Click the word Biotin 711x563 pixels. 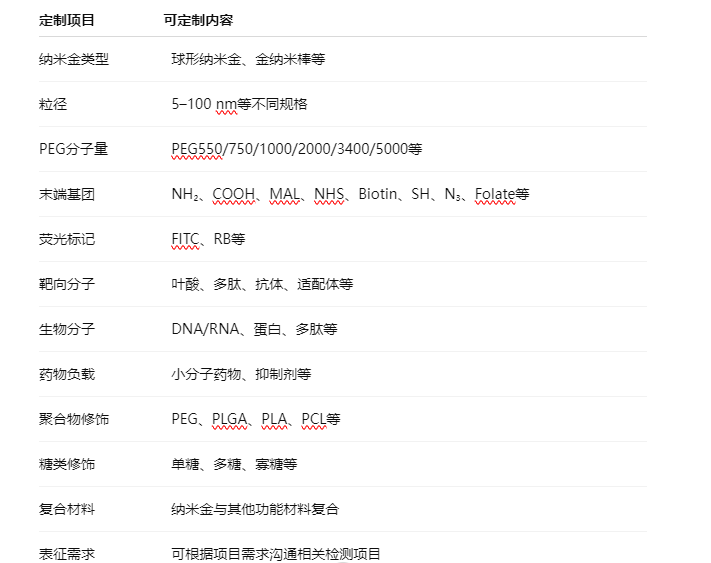(x=378, y=194)
